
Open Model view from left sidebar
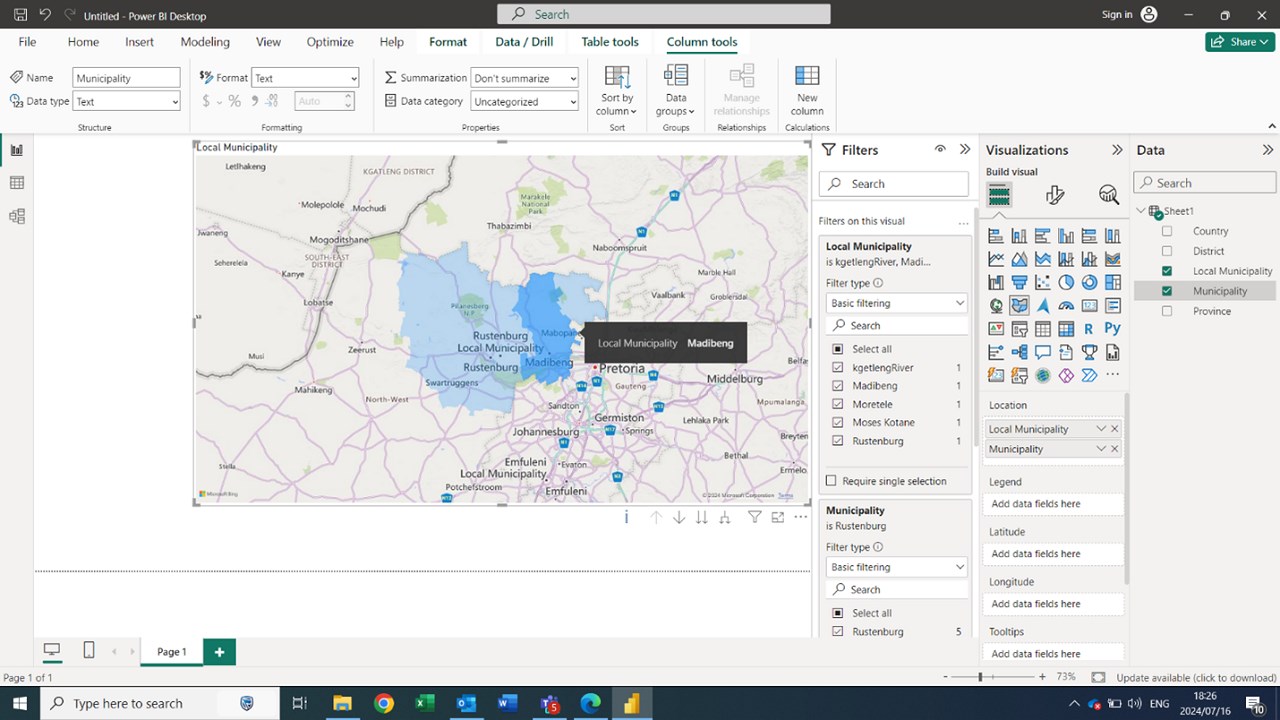(16, 216)
